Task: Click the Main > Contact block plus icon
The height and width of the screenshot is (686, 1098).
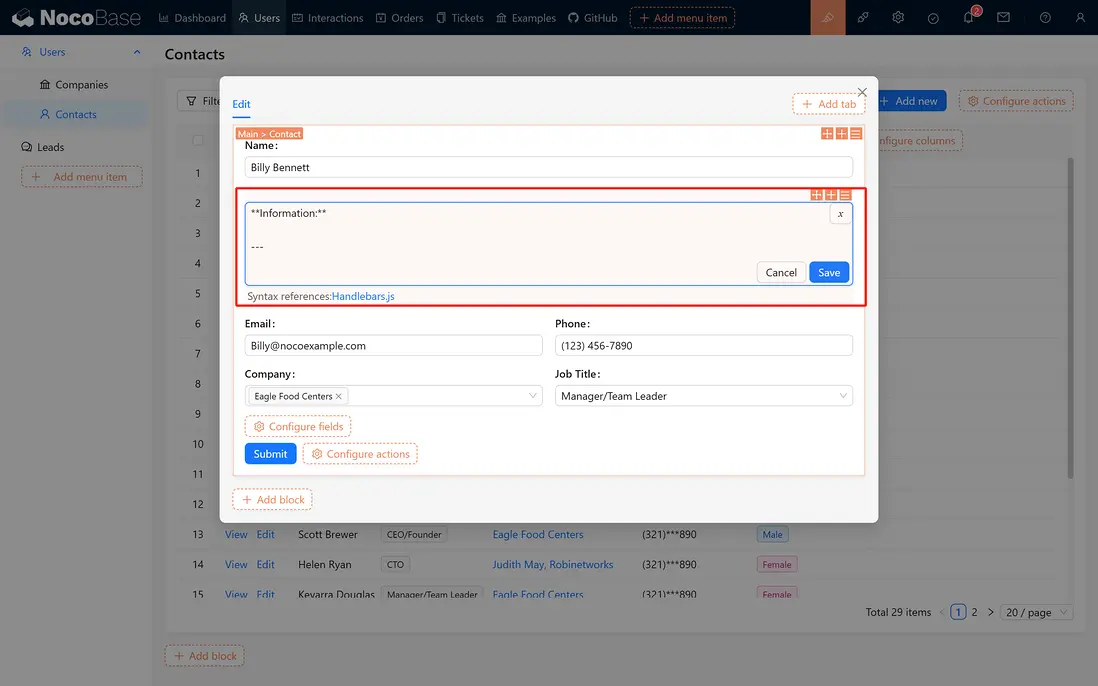Action: [x=842, y=133]
